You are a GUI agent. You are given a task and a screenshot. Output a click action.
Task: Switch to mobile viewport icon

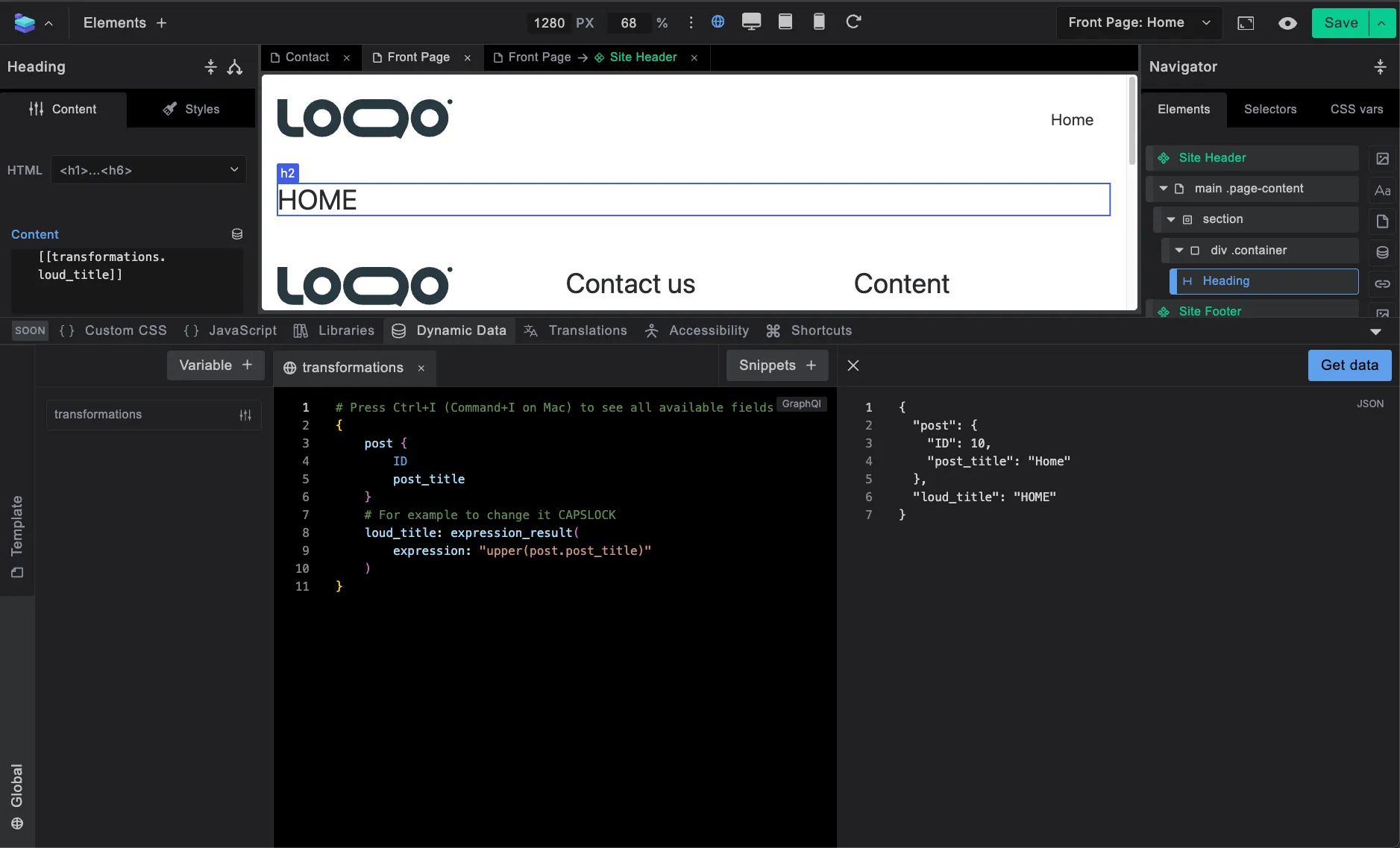point(819,22)
